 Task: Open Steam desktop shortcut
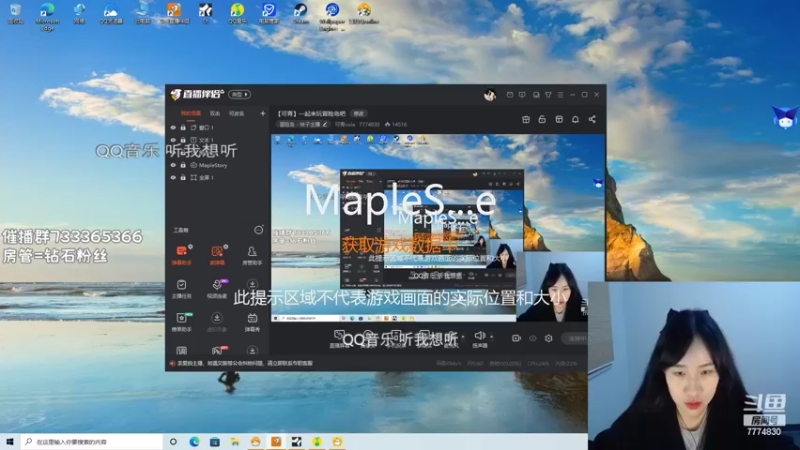pos(301,14)
